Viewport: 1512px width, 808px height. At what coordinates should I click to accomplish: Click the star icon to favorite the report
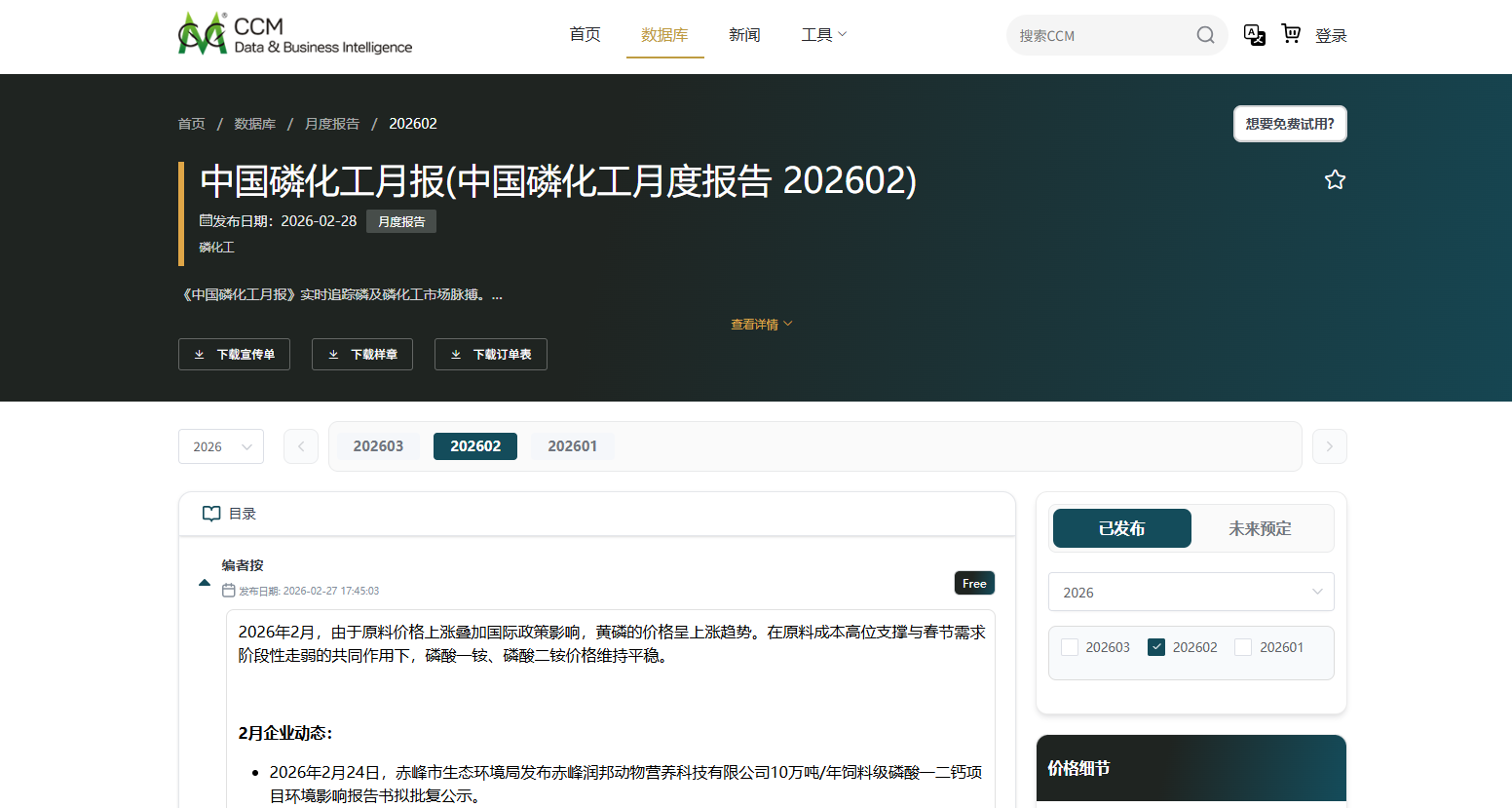(1335, 178)
